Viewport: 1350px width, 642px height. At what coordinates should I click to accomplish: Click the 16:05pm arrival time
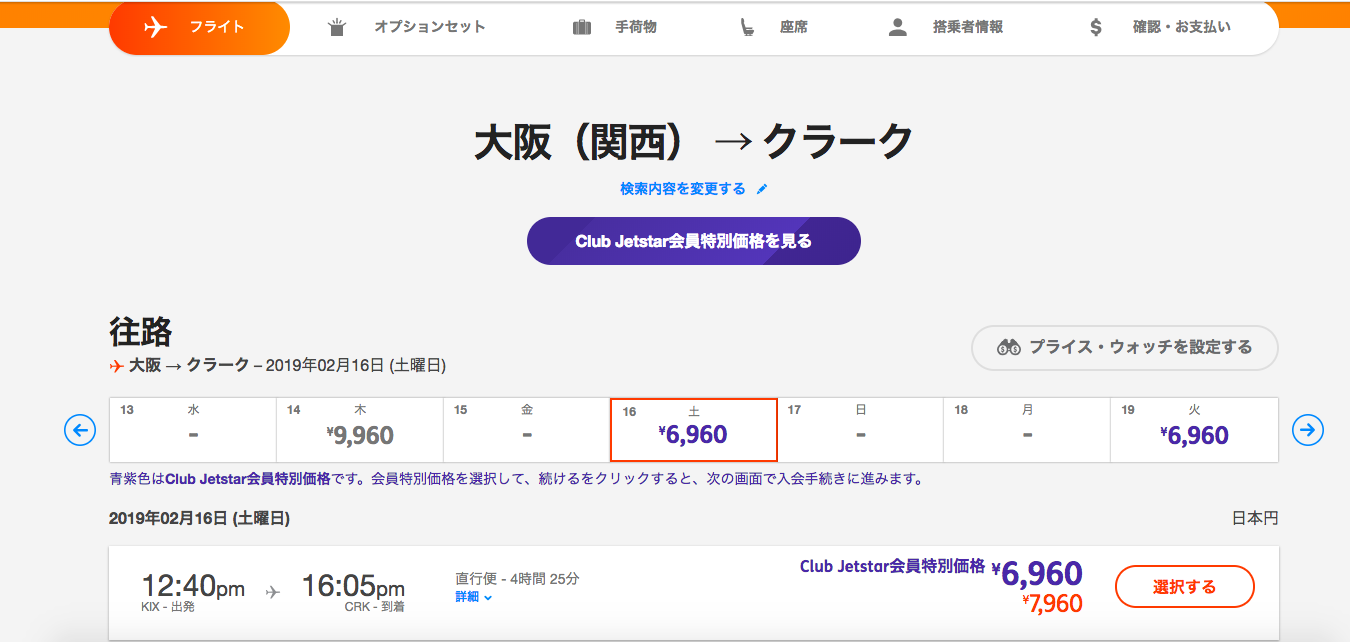coord(353,585)
